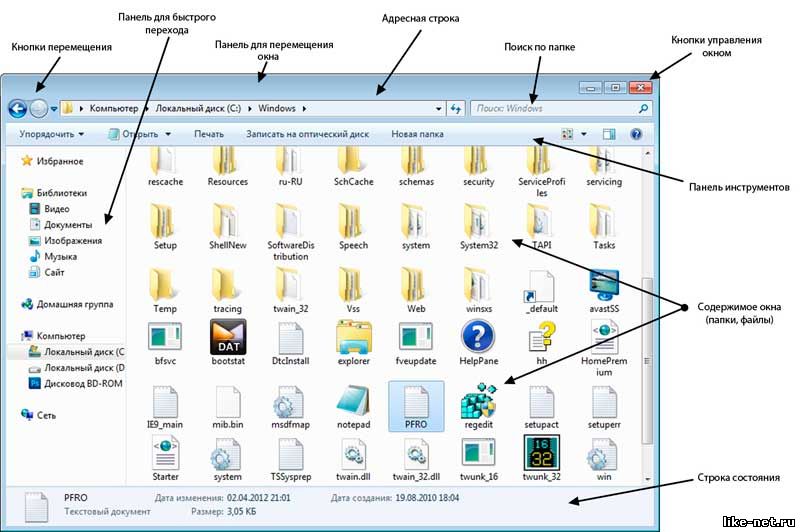Click the blue Back navigation arrow
The image size is (800, 532).
click(17, 108)
